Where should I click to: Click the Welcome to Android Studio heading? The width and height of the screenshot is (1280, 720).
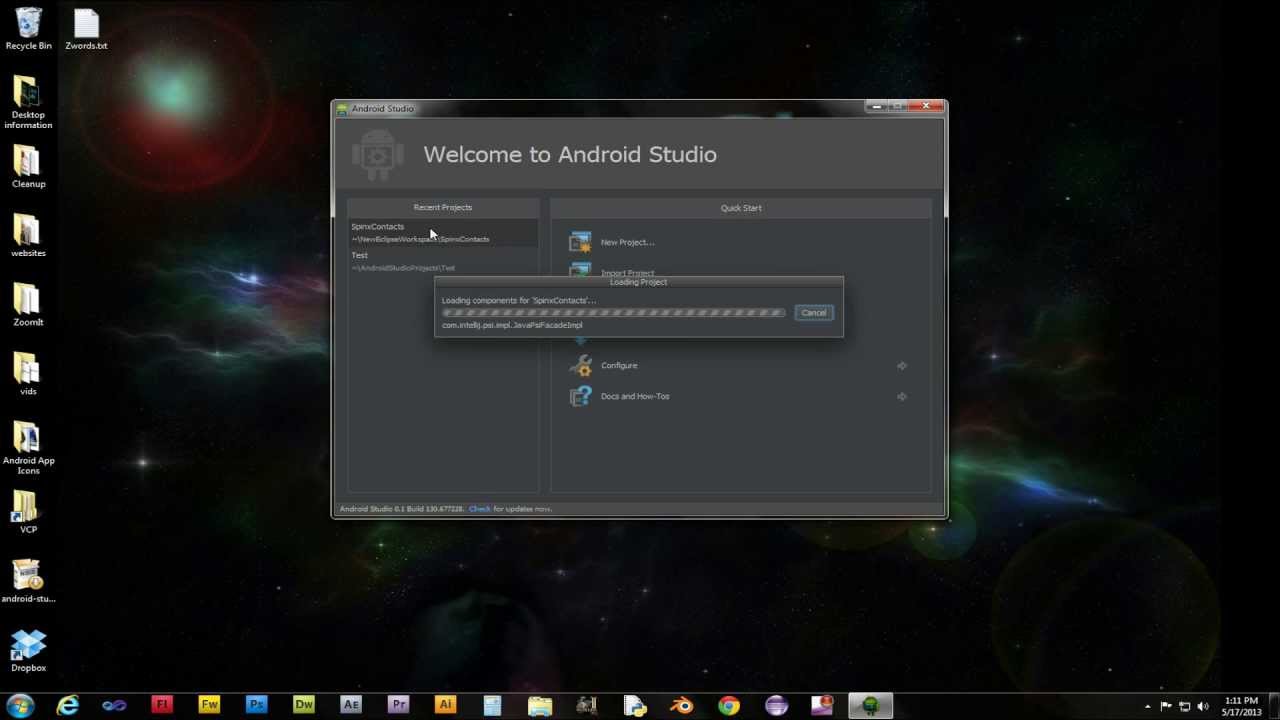(x=570, y=155)
